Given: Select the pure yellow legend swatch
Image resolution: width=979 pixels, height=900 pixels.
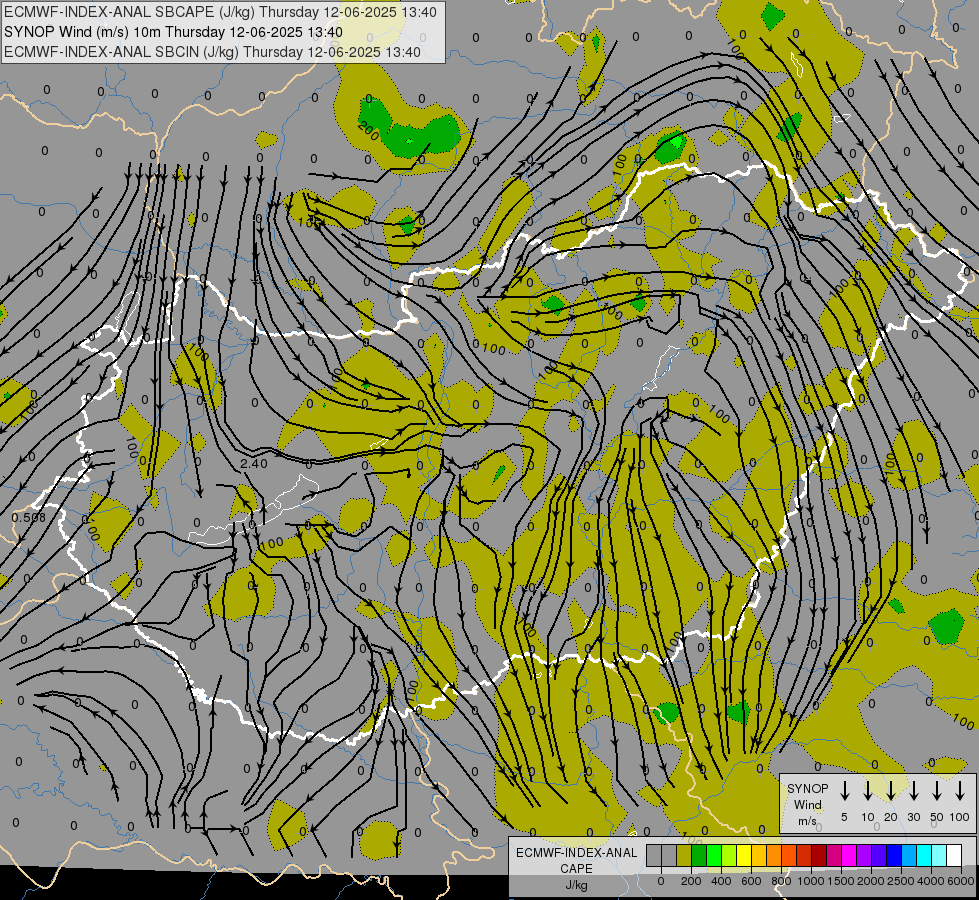Looking at the screenshot, I should (744, 855).
